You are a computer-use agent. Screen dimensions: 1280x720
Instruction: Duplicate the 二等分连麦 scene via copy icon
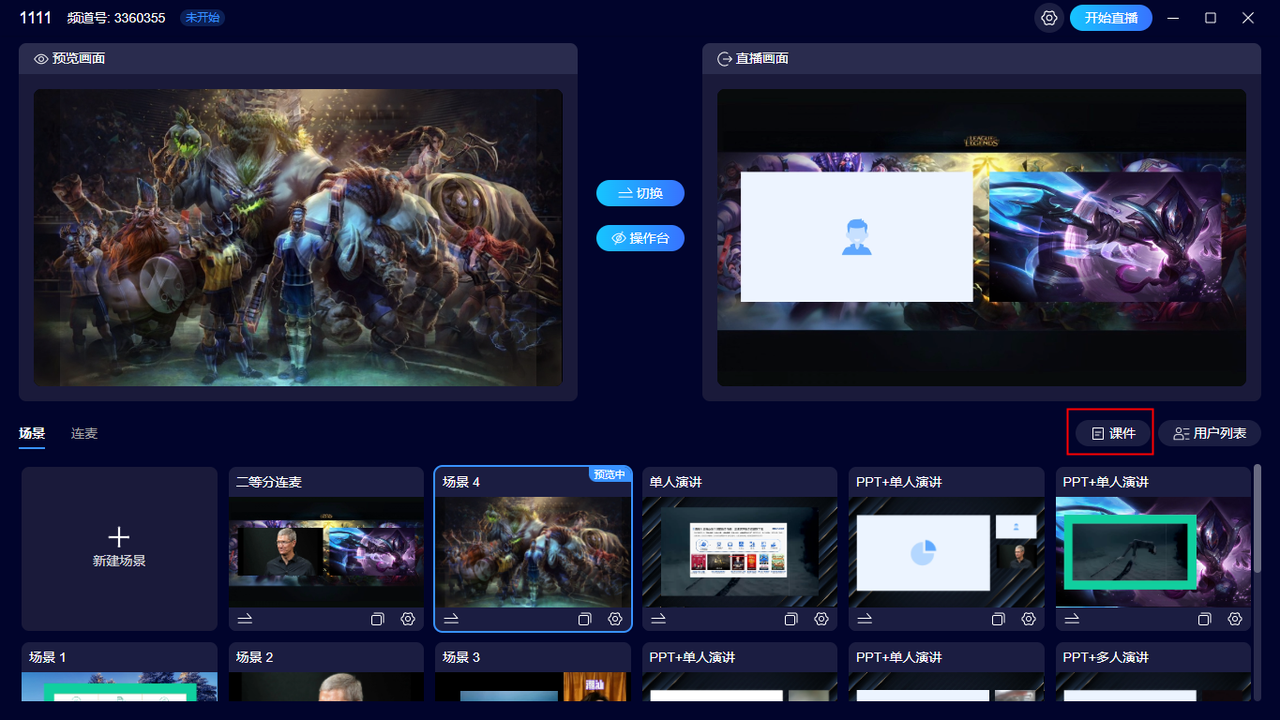click(x=377, y=619)
